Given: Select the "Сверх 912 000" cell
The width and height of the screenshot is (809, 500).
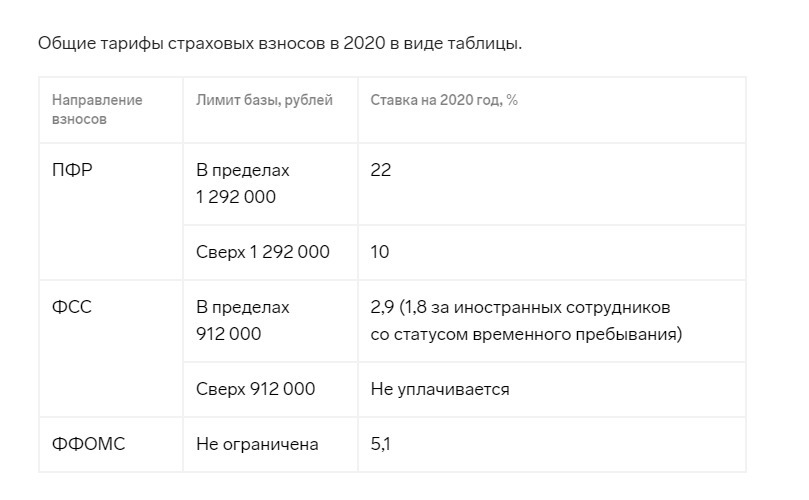Looking at the screenshot, I should click(x=255, y=389).
